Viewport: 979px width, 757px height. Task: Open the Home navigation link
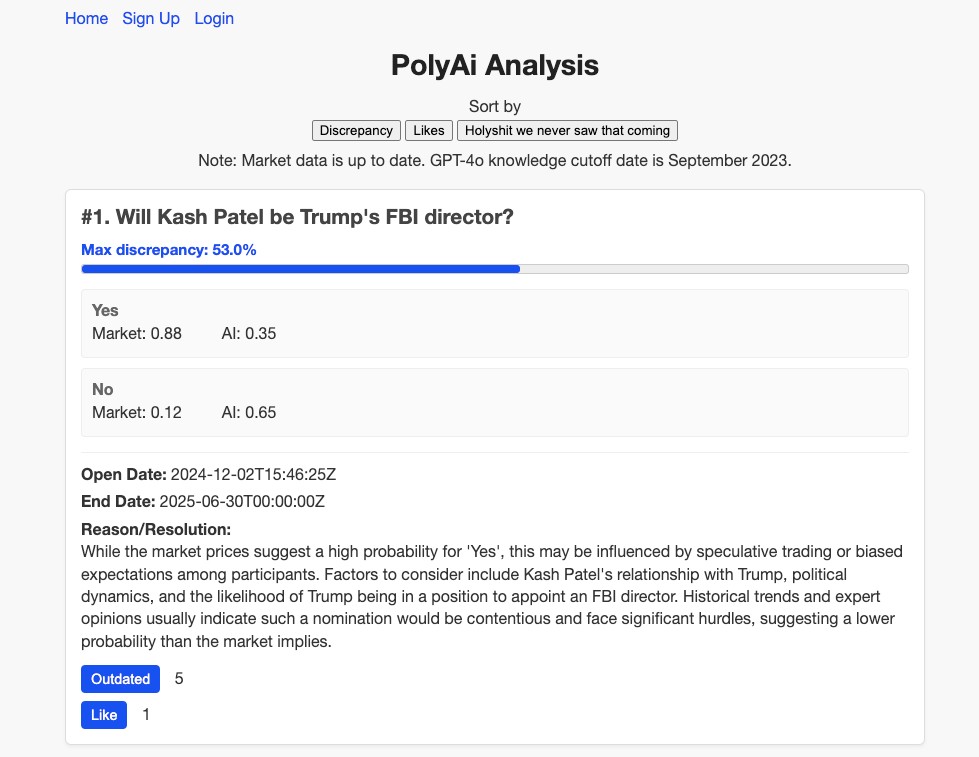86,19
